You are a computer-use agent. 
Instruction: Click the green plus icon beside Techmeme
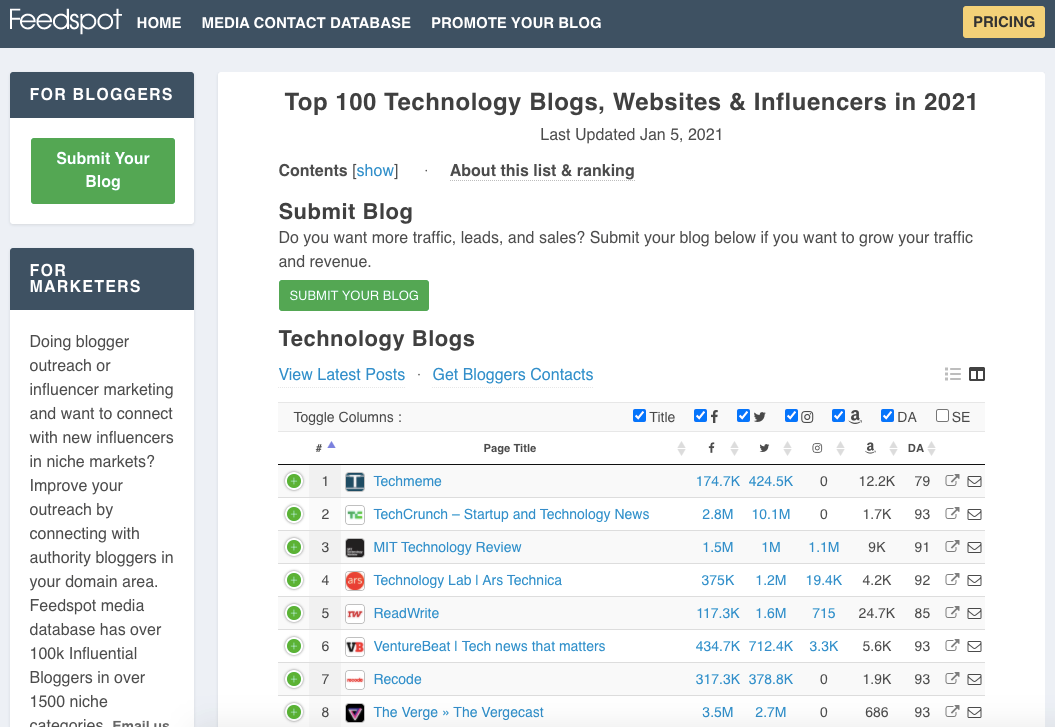[x=294, y=482]
